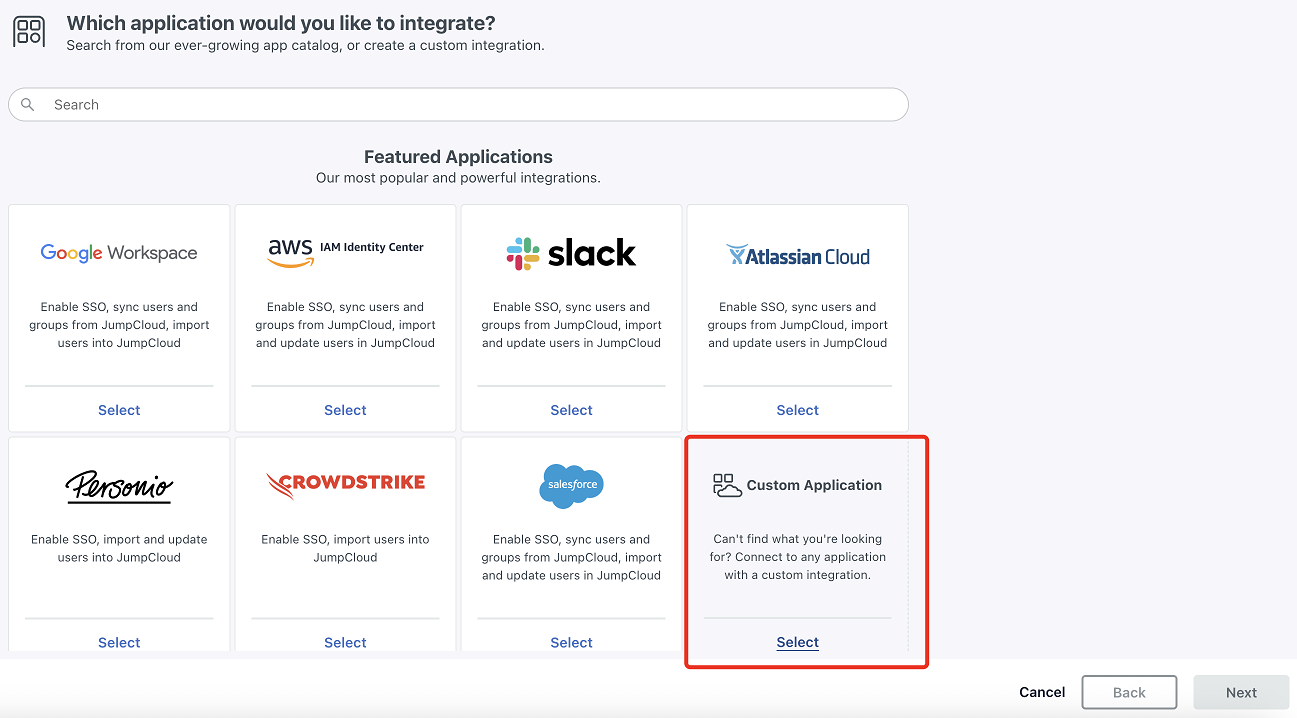The height and width of the screenshot is (718, 1297).
Task: Click the Back button
Action: tap(1129, 692)
